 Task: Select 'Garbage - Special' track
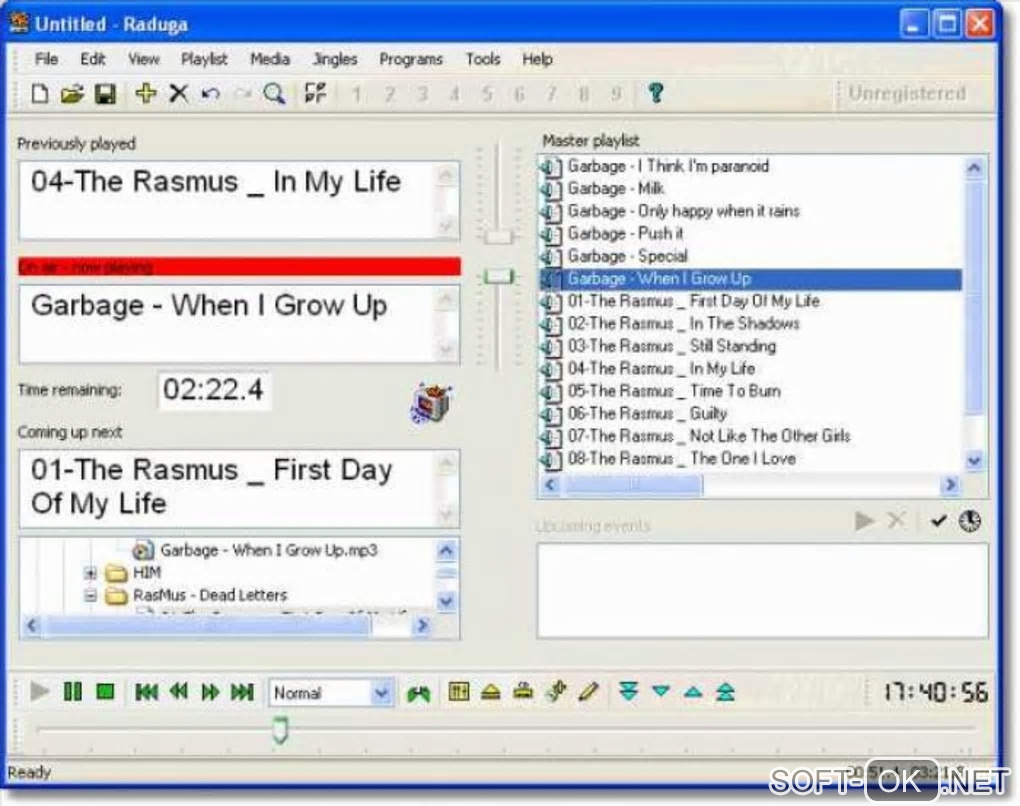[627, 256]
